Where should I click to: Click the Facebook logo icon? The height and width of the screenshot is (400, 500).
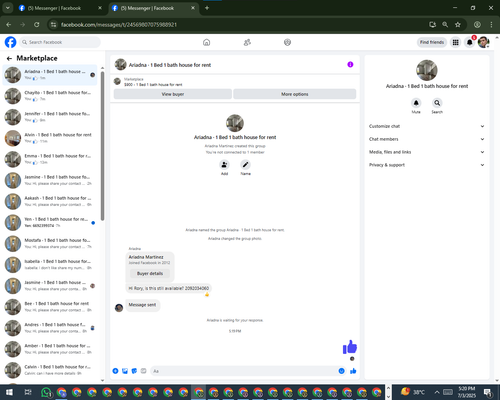coord(10,42)
